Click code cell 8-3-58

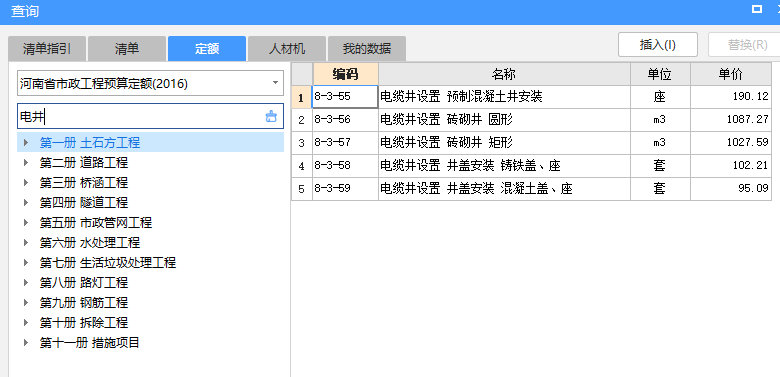click(x=345, y=166)
